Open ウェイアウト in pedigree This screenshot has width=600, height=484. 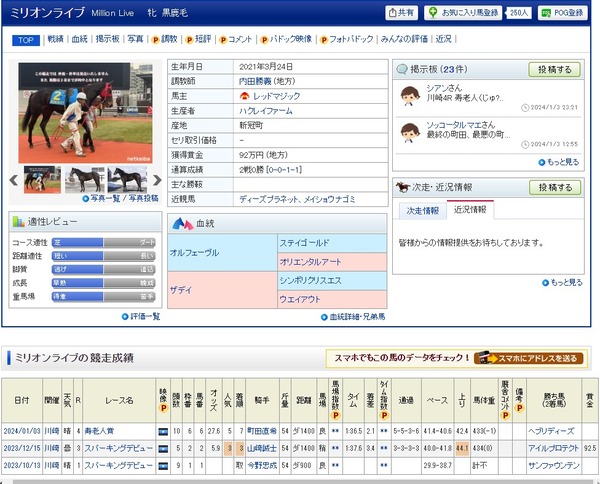click(300, 299)
